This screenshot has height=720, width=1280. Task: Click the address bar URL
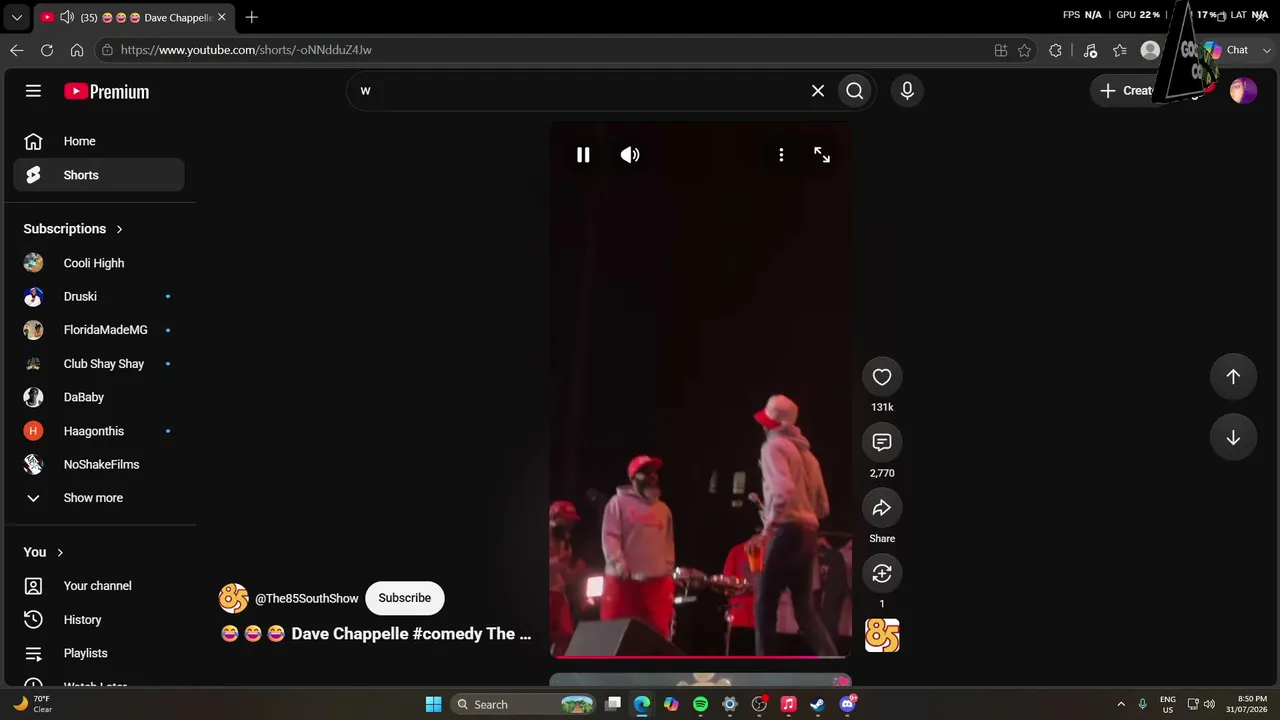point(246,50)
